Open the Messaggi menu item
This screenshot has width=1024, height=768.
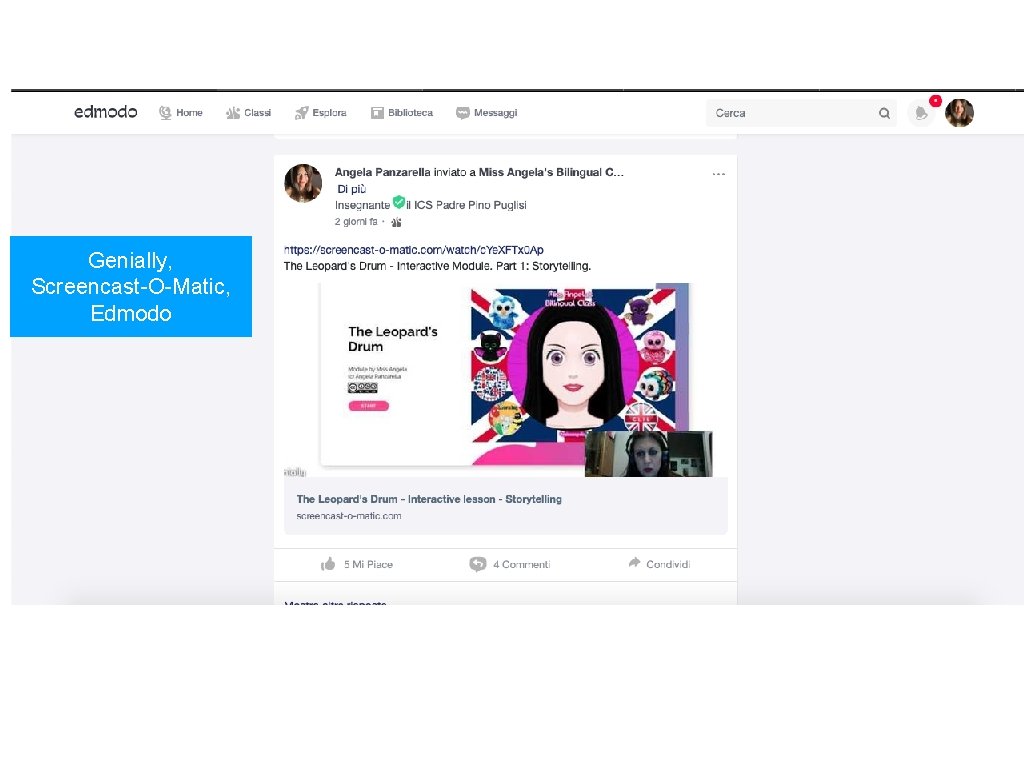(487, 112)
